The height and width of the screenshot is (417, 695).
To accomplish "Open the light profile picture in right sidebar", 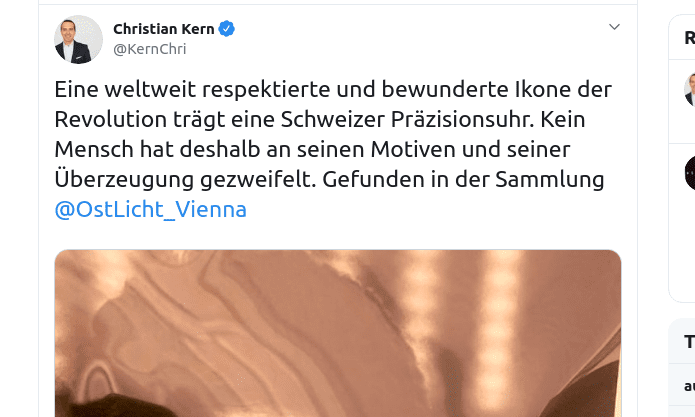I will [x=690, y=90].
